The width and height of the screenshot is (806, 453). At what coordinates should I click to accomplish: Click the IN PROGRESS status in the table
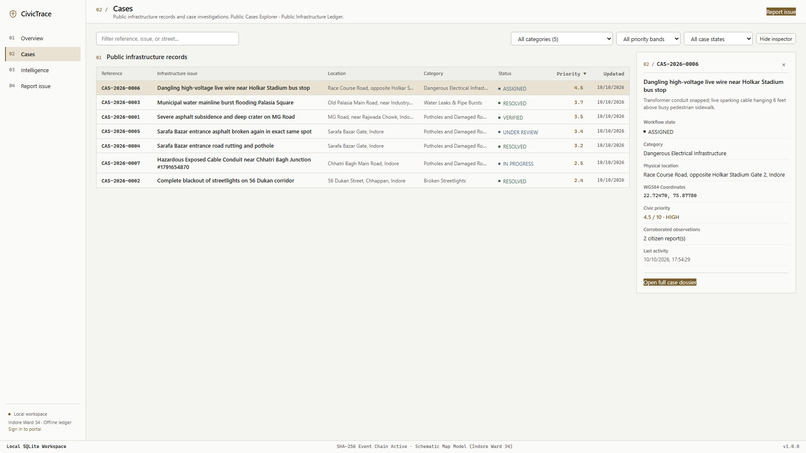pos(516,164)
